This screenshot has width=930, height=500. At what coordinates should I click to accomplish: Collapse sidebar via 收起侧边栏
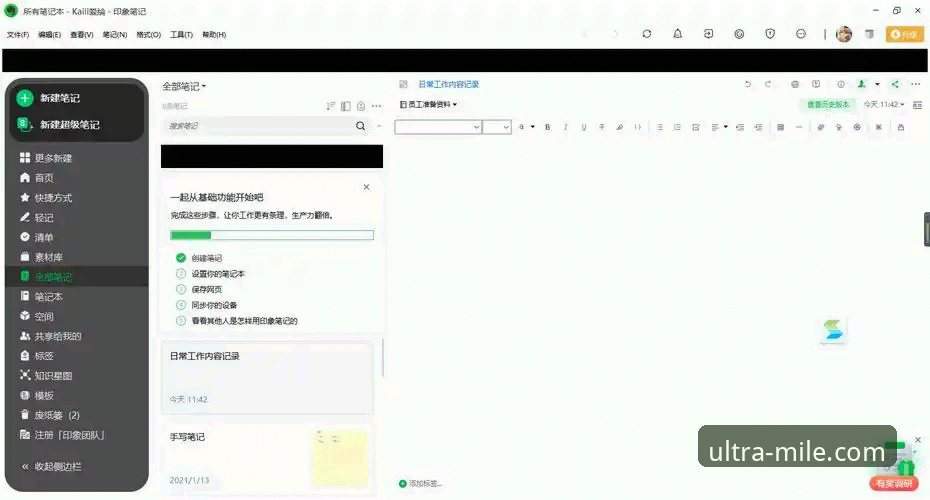coord(52,467)
